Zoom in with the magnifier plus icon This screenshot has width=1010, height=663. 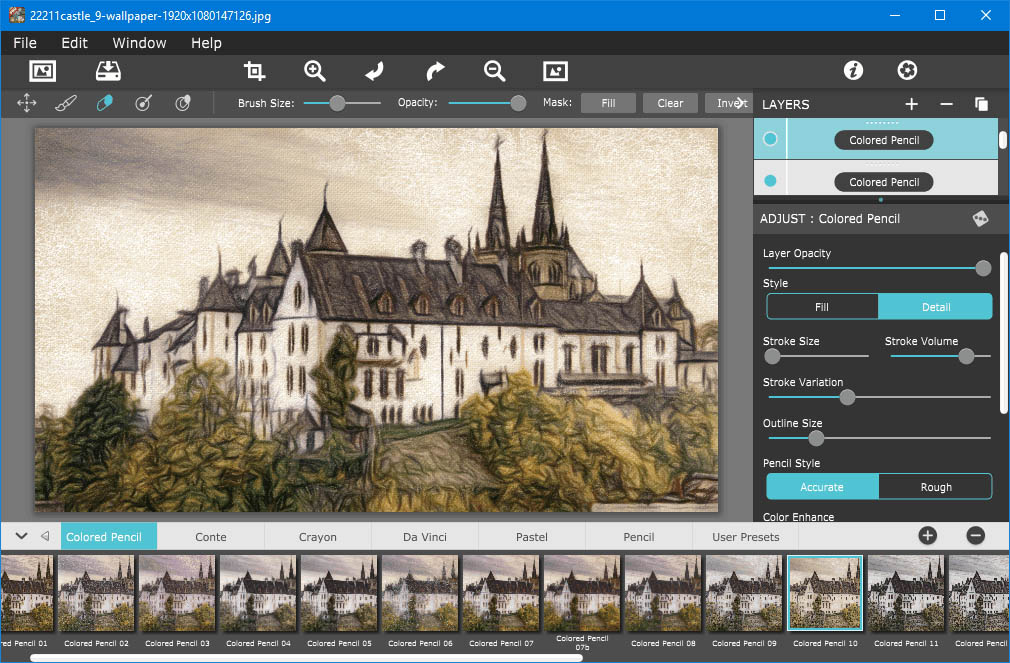(315, 71)
